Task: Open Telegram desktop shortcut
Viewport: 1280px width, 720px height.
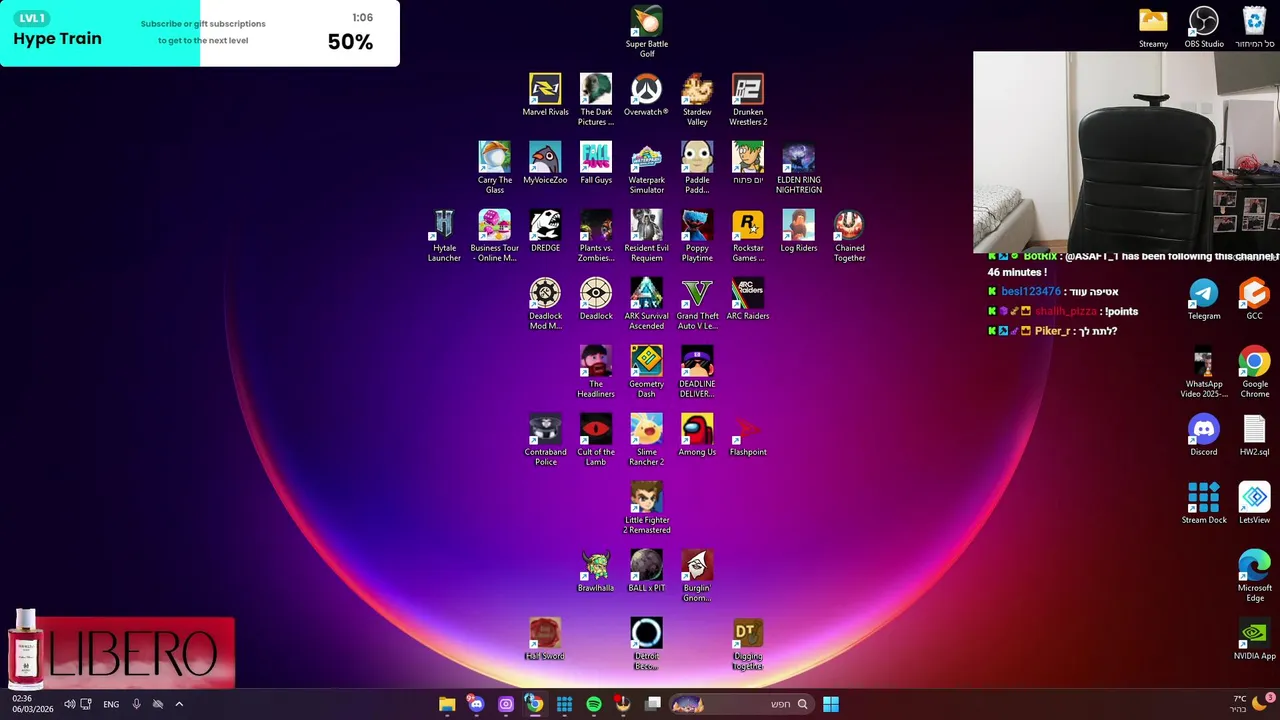Action: point(1204,299)
